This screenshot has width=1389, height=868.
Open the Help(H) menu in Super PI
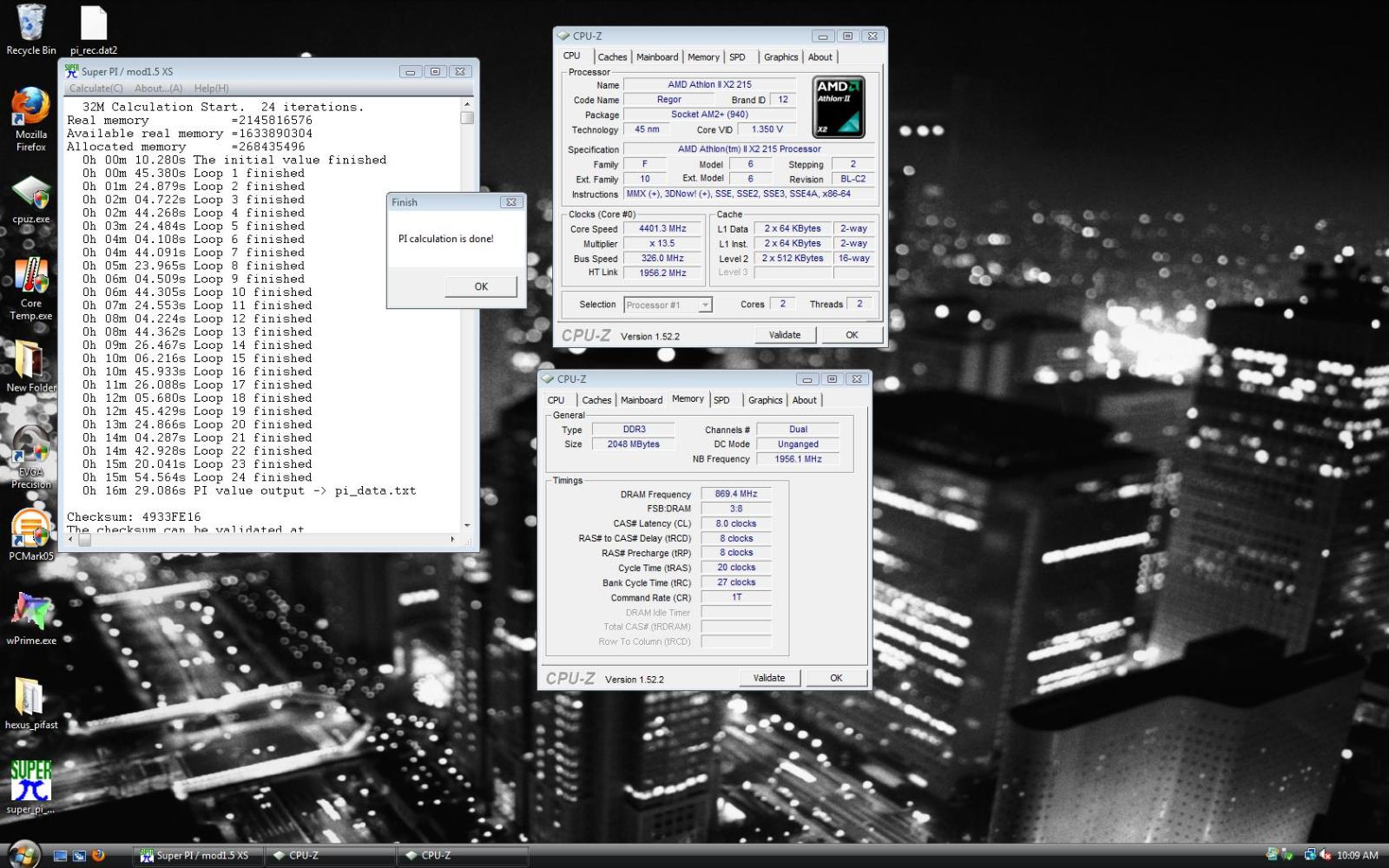(211, 88)
